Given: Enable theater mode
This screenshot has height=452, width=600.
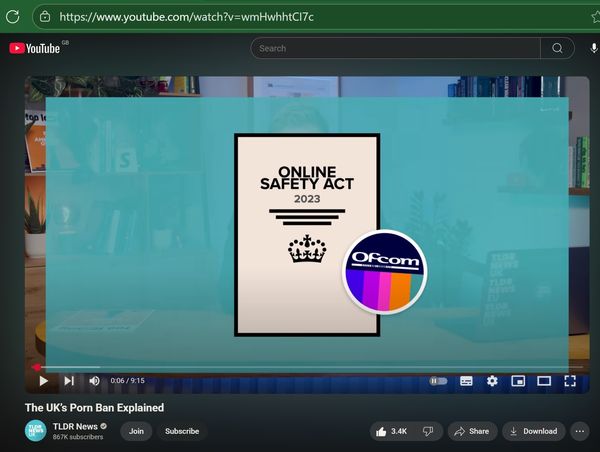Looking at the screenshot, I should [544, 381].
